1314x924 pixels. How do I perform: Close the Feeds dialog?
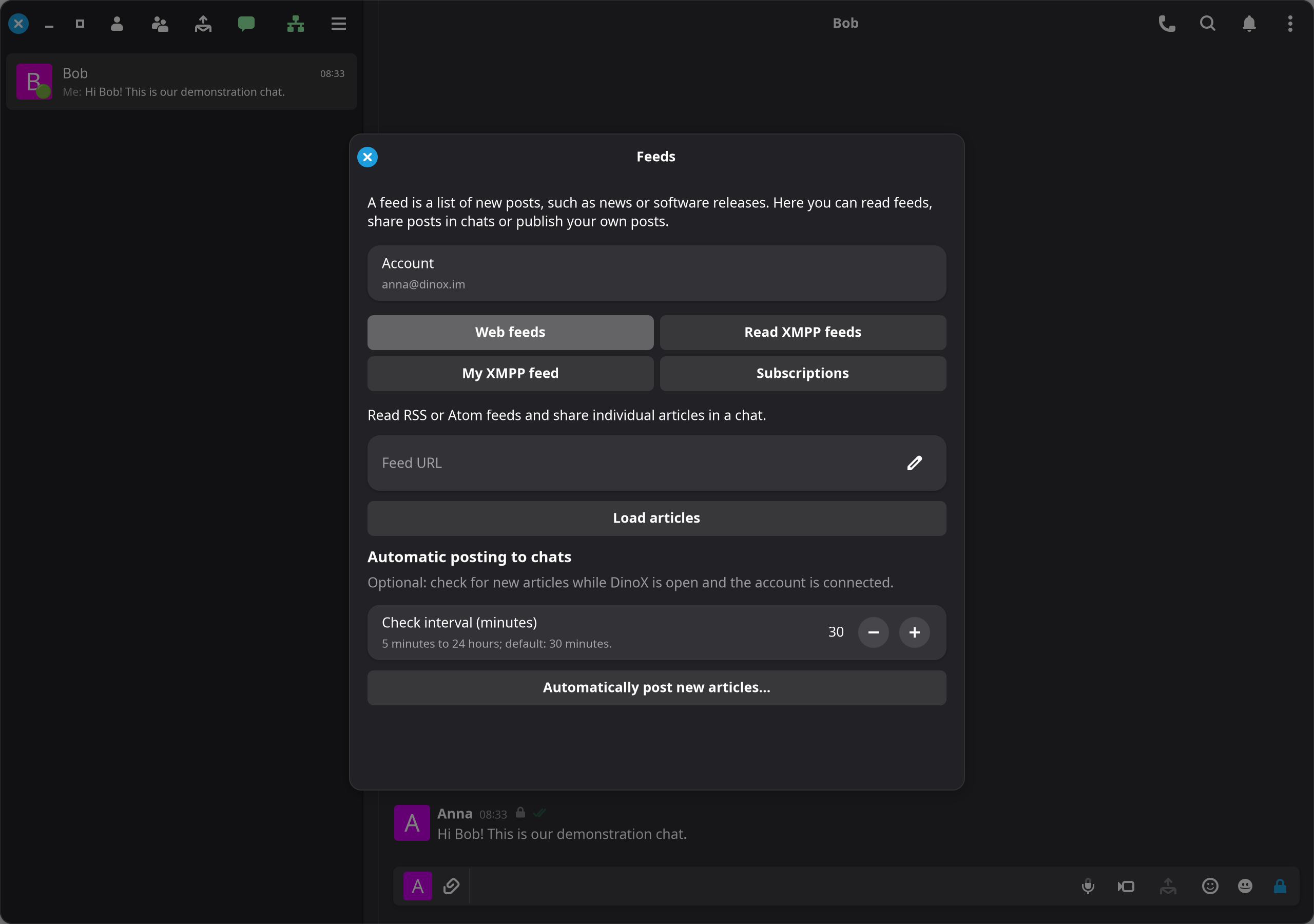368,157
